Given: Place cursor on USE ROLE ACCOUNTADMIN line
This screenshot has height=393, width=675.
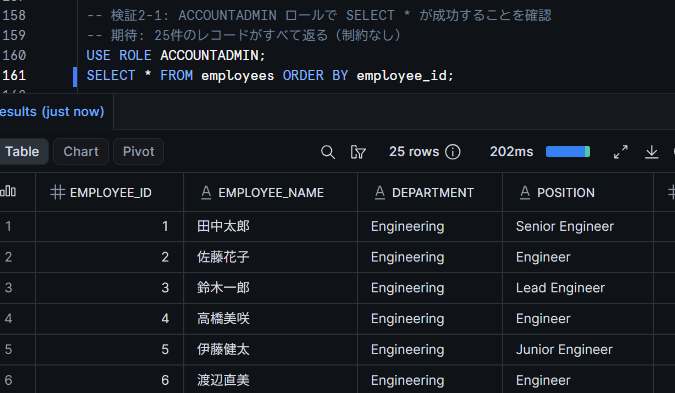Looking at the screenshot, I should 176,56.
